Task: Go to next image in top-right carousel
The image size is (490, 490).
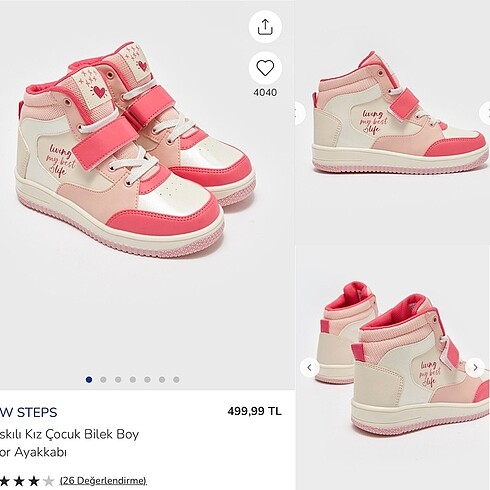Action: click(485, 113)
